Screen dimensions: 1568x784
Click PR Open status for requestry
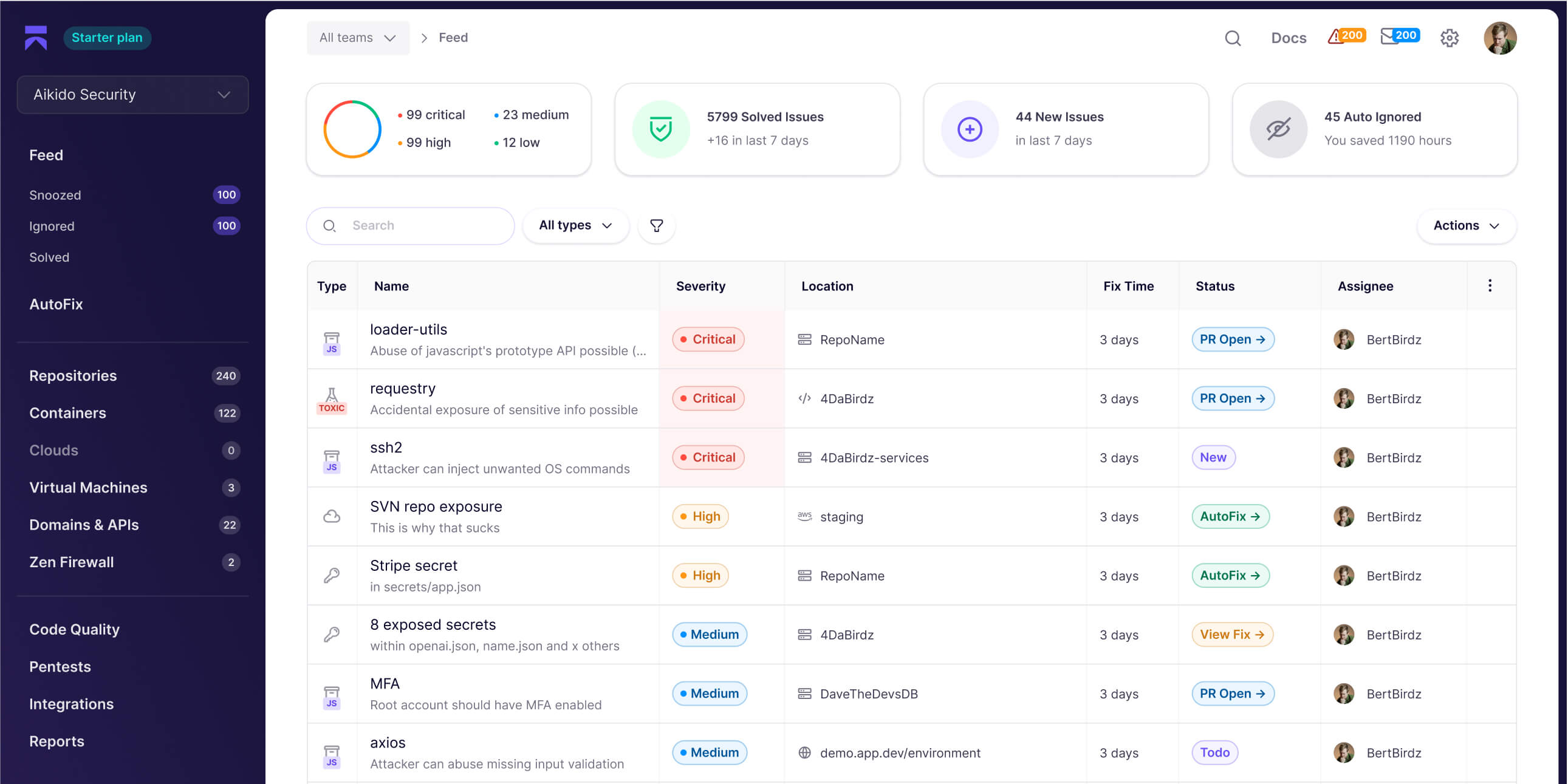point(1233,398)
